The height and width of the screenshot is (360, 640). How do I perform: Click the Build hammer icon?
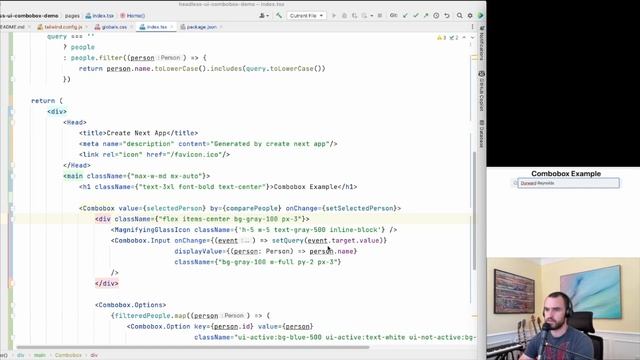pyautogui.click(x=279, y=16)
